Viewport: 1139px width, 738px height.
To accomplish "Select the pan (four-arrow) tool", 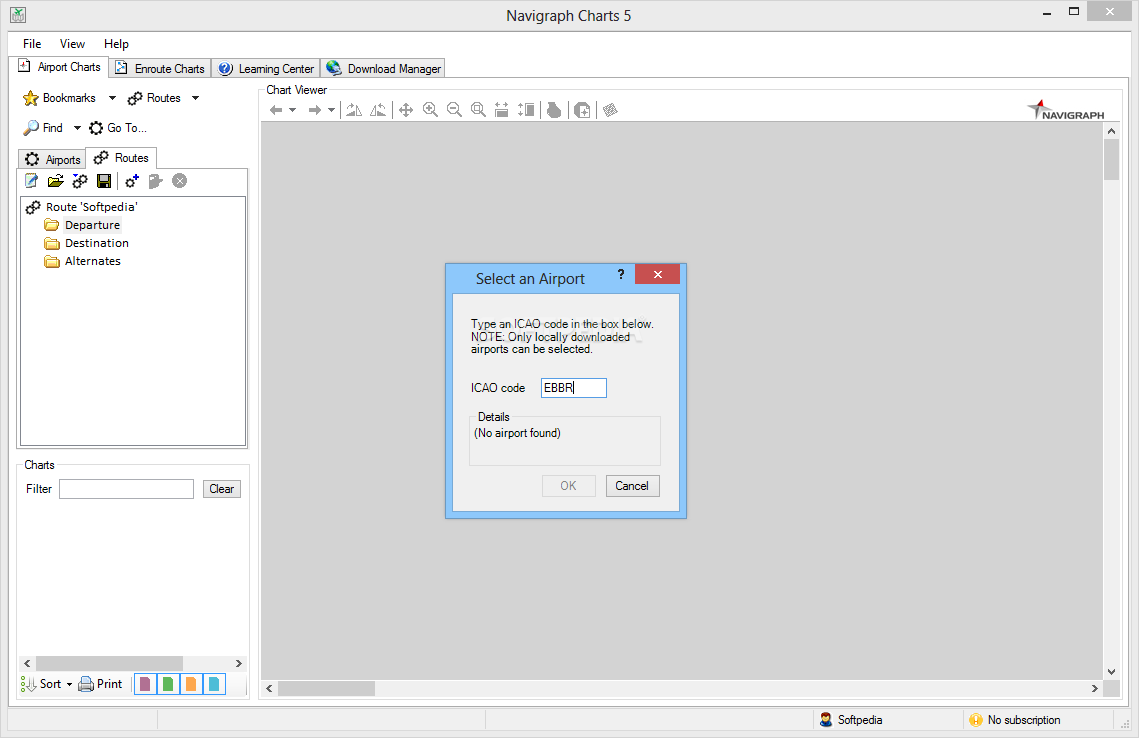I will pos(406,110).
